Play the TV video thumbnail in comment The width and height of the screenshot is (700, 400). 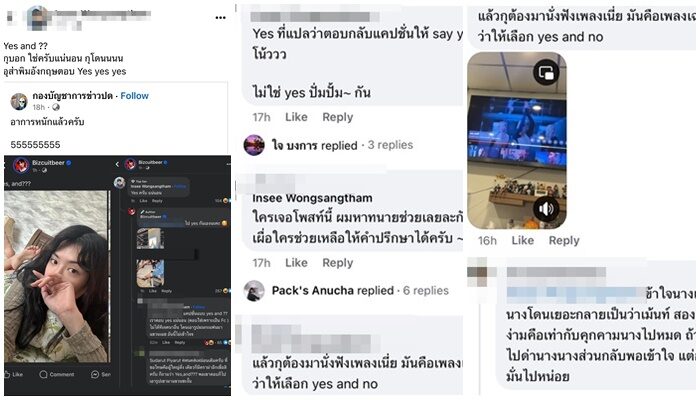click(x=517, y=141)
